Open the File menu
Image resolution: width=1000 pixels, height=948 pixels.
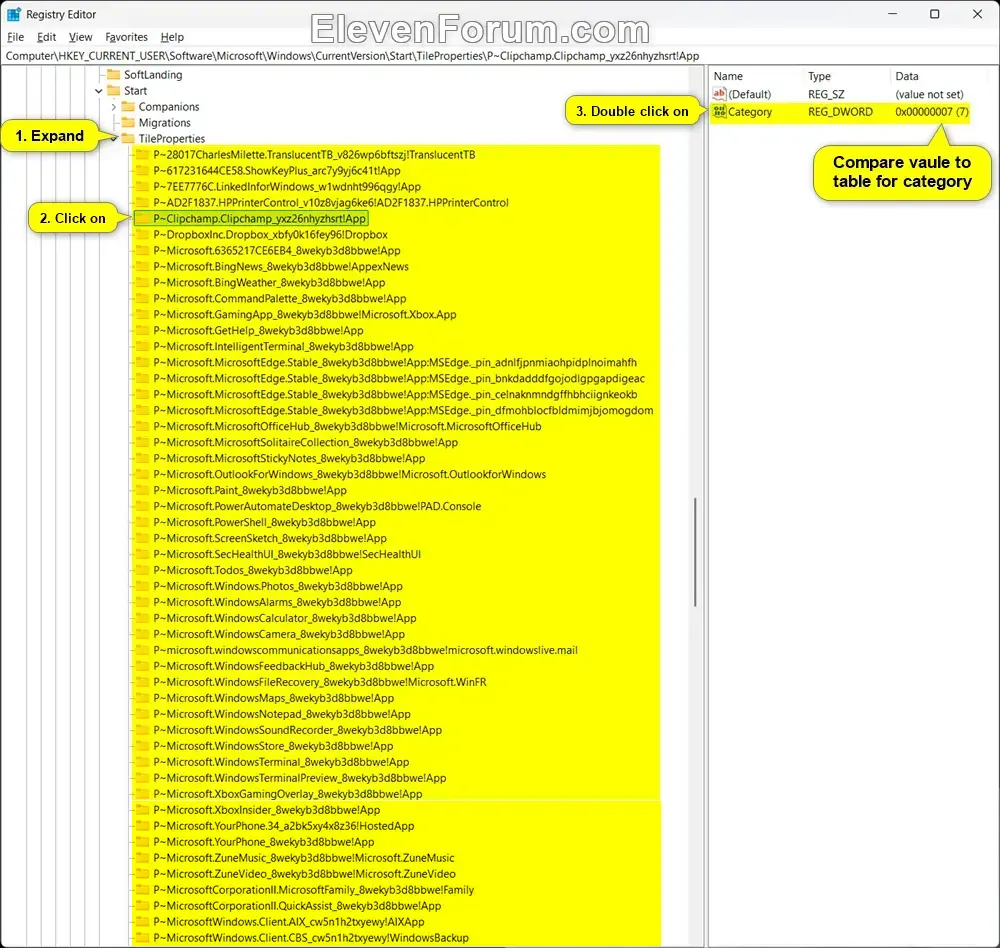(15, 37)
